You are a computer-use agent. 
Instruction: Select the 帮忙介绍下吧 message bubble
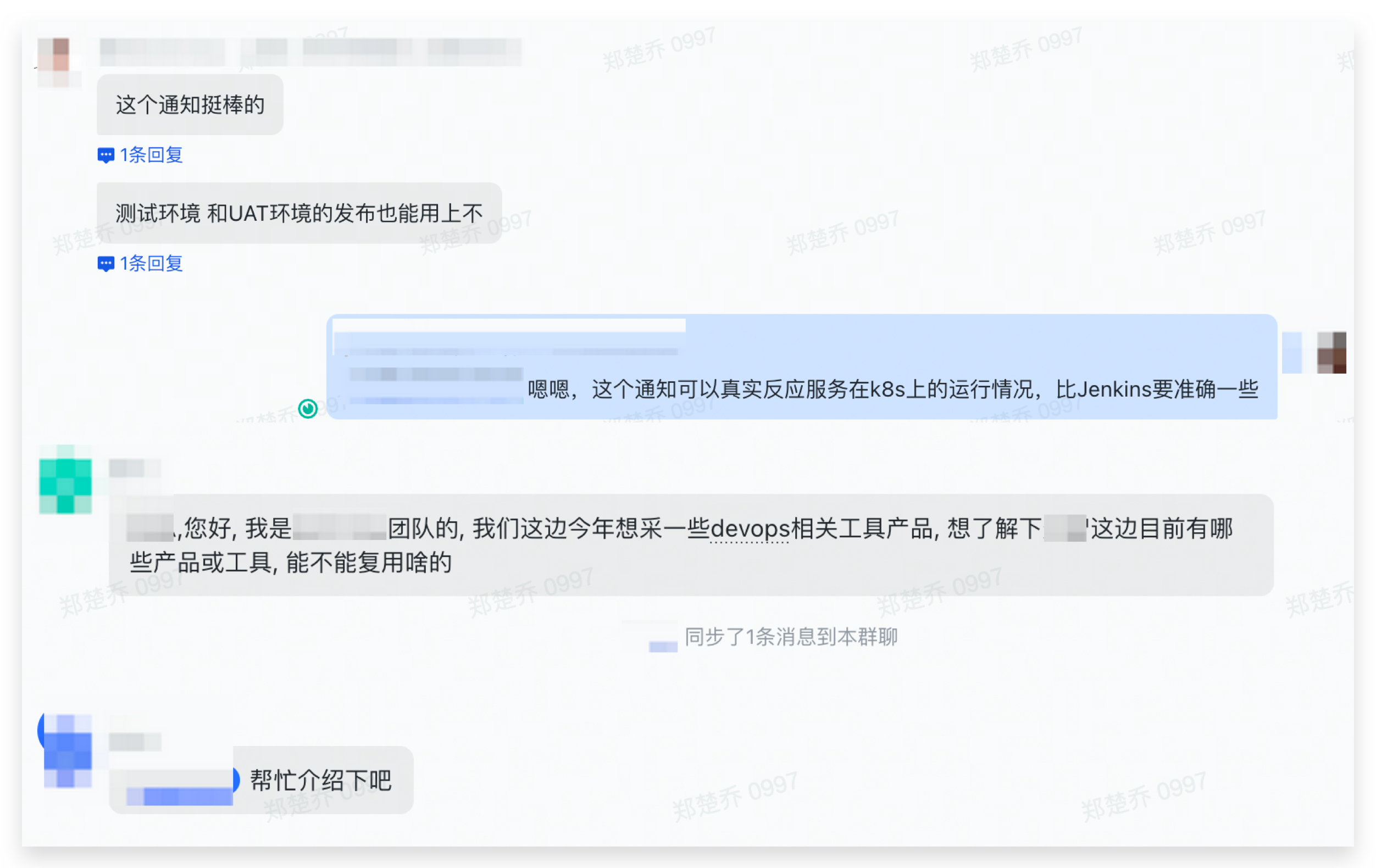[x=261, y=780]
